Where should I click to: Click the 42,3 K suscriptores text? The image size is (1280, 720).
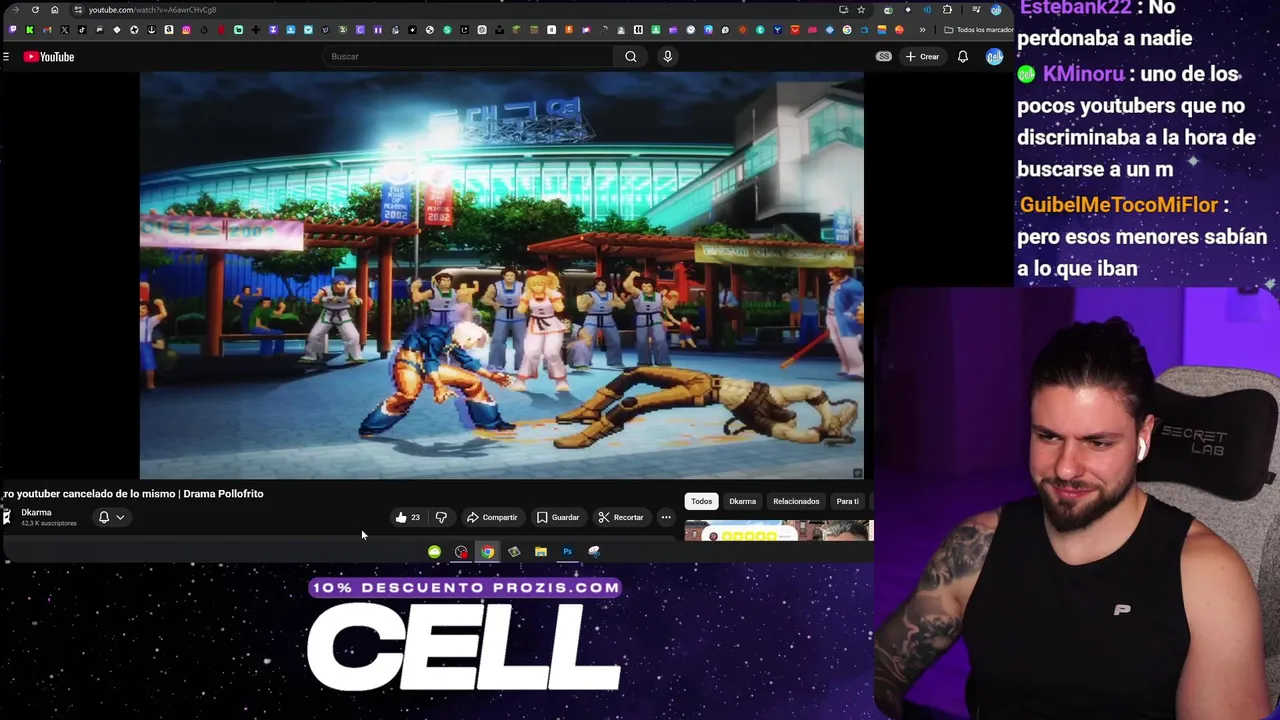[x=49, y=524]
